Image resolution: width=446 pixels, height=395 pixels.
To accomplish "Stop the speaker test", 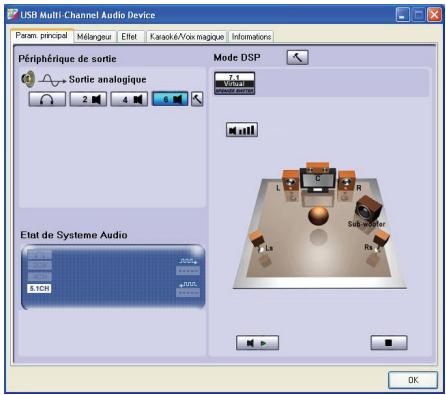I will tap(389, 343).
